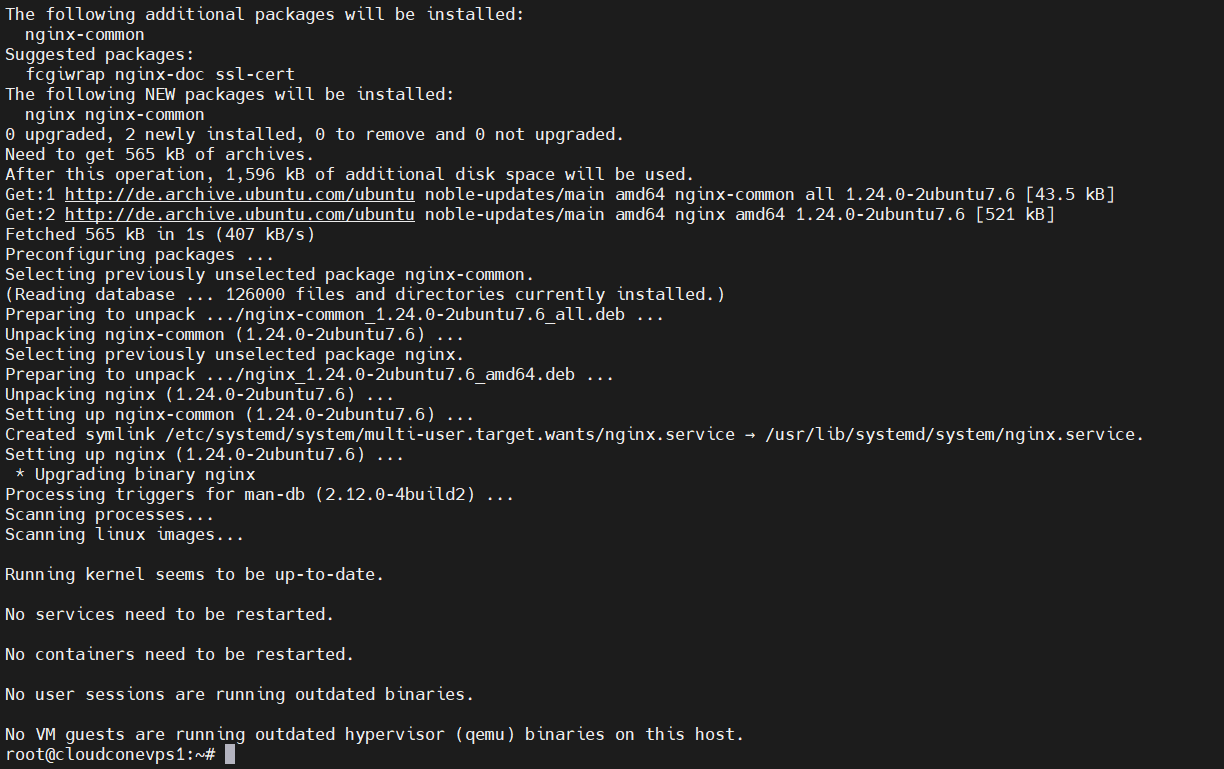The image size is (1224, 769).
Task: Click the "Fetched 565 kB in 1s" line
Action: point(160,234)
